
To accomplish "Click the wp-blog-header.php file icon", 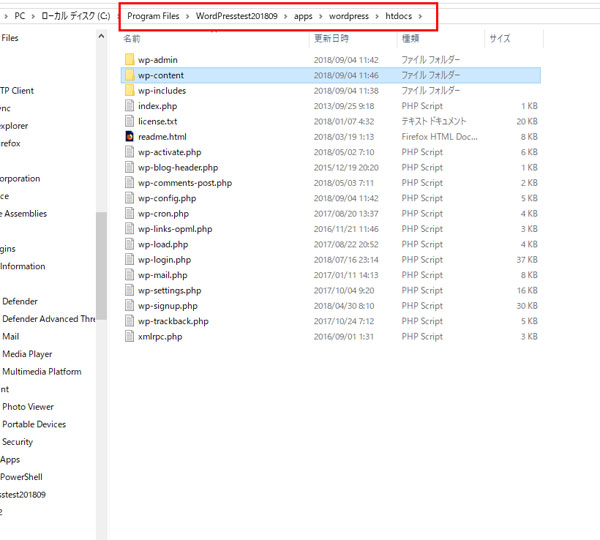I will click(x=129, y=167).
